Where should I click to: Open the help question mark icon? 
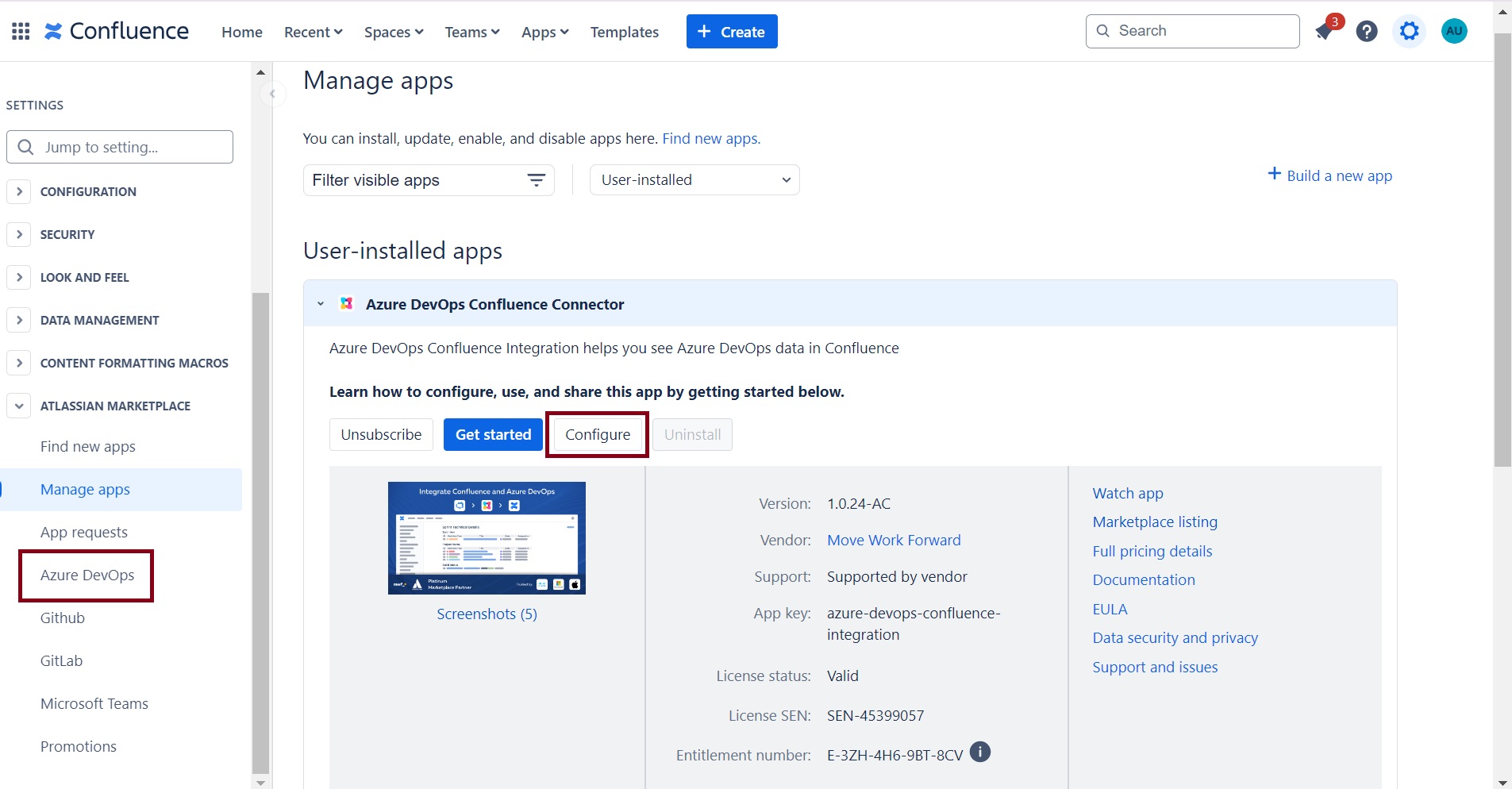click(x=1366, y=31)
